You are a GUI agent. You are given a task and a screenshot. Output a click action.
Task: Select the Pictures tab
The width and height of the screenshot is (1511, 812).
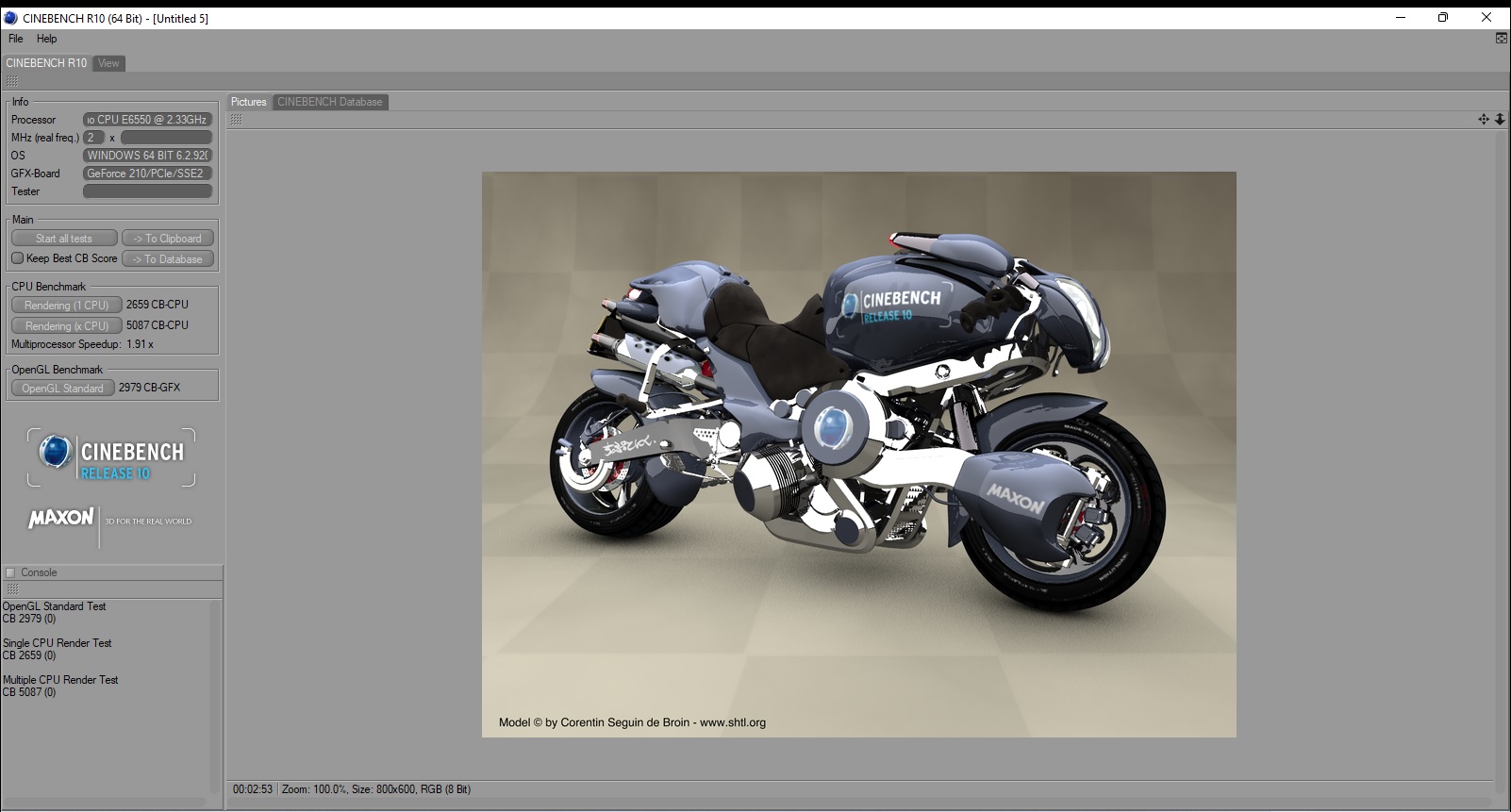pyautogui.click(x=249, y=102)
